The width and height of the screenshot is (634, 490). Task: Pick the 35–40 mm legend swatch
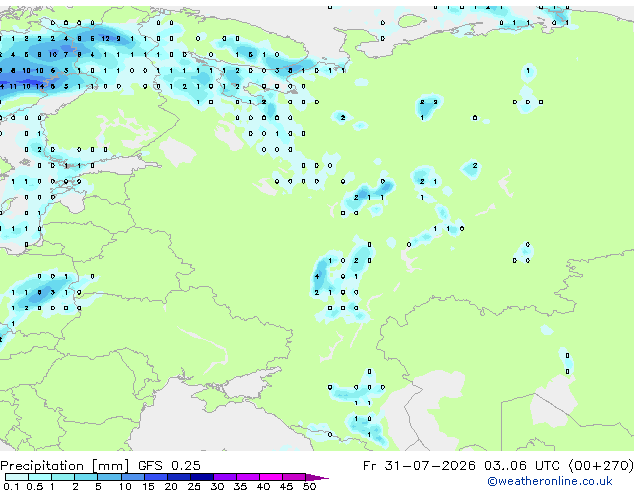[248, 477]
